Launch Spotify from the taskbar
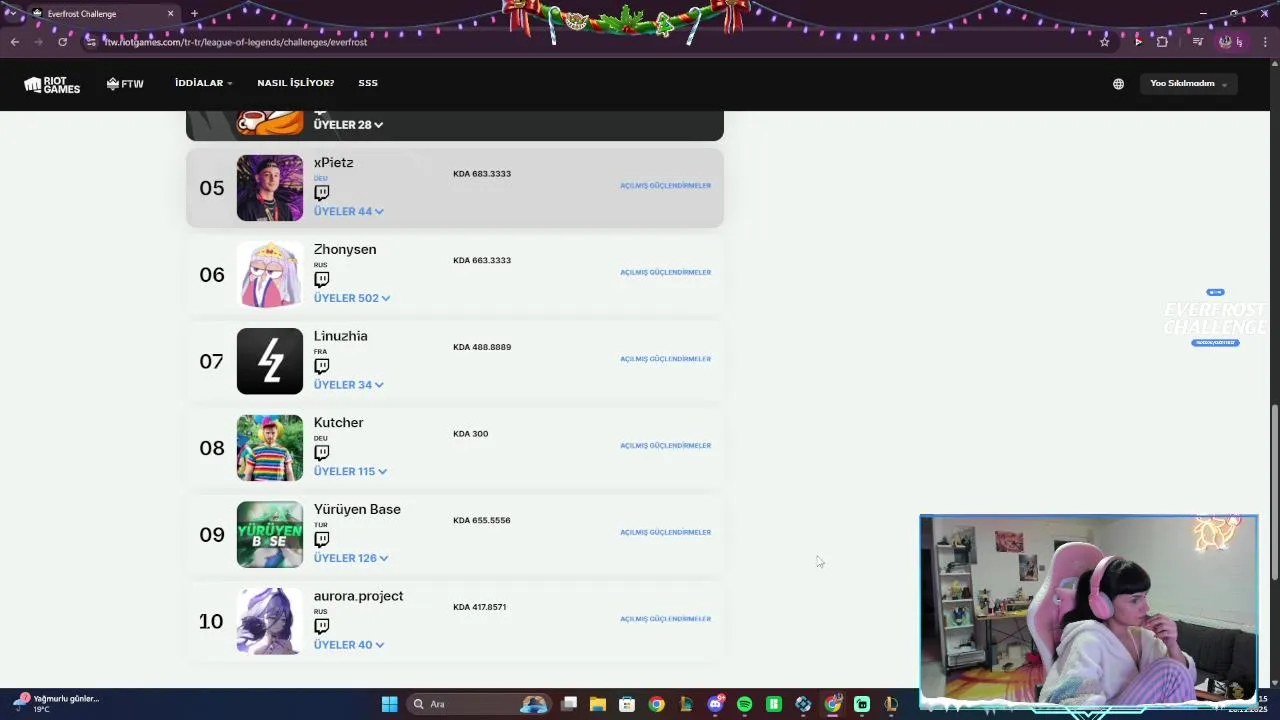The image size is (1280, 720). click(744, 704)
